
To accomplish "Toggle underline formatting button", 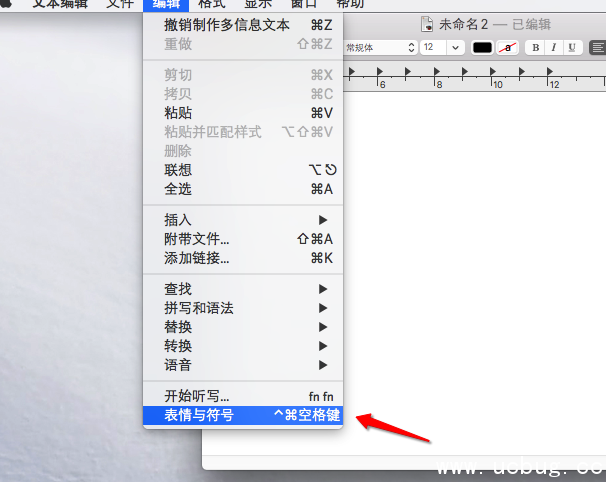I will pyautogui.click(x=572, y=48).
